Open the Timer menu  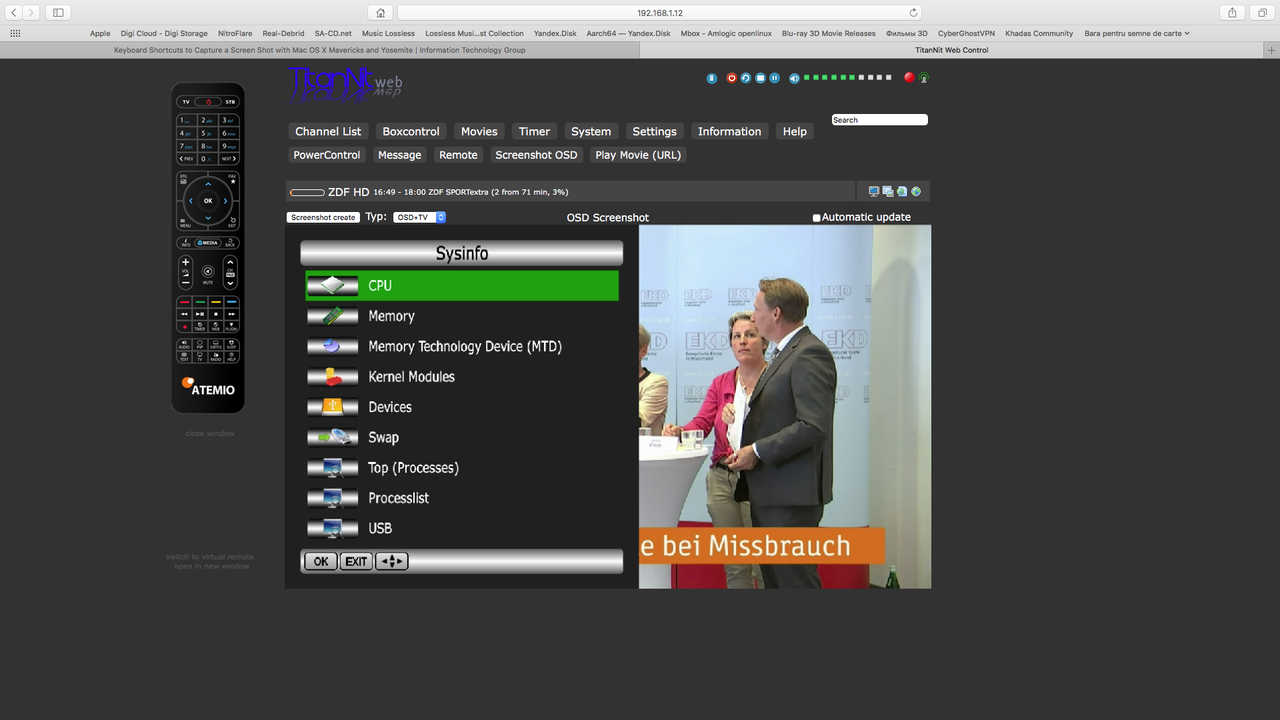pos(534,131)
